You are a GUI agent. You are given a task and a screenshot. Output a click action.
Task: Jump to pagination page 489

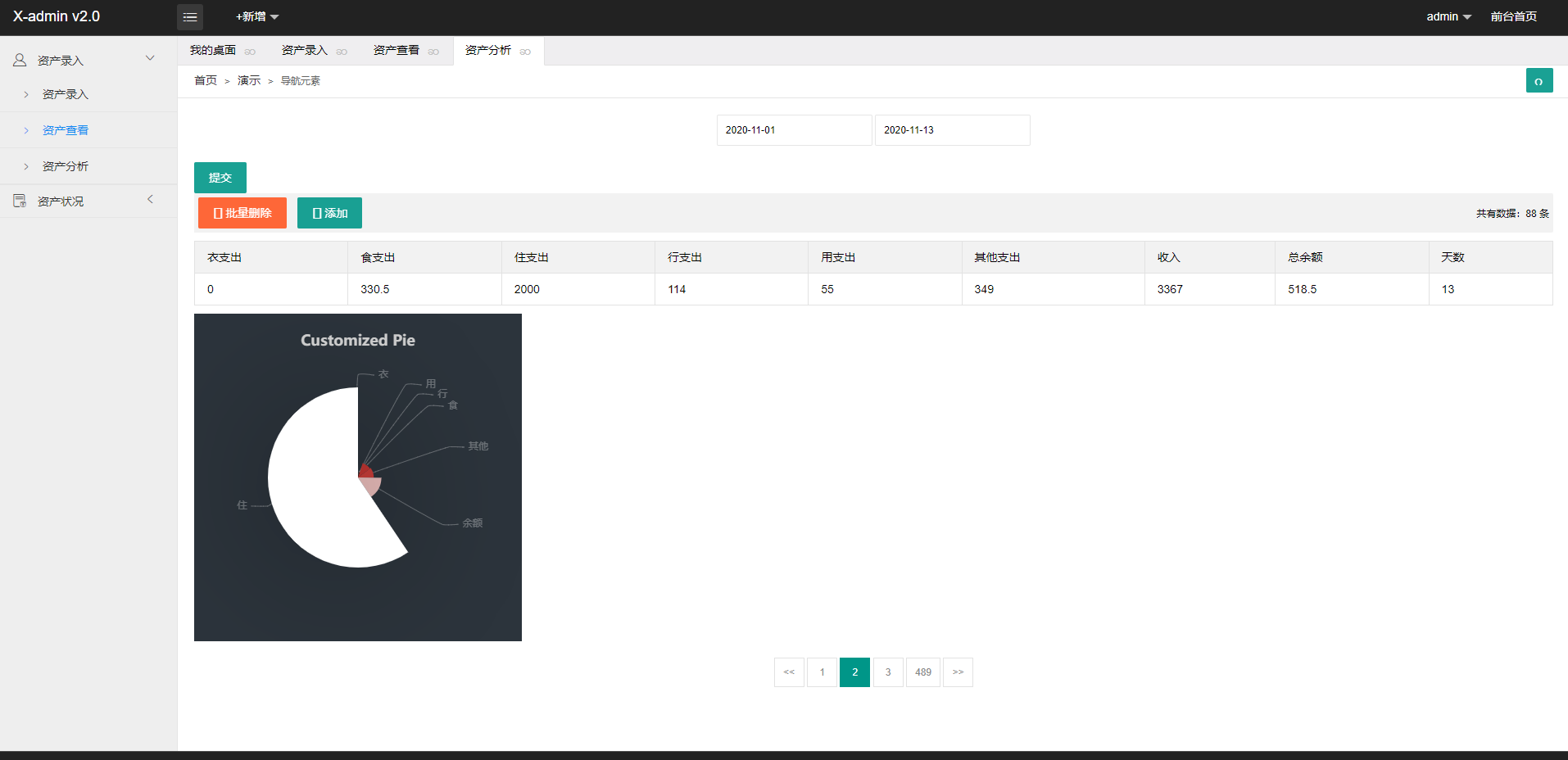pyautogui.click(x=923, y=672)
